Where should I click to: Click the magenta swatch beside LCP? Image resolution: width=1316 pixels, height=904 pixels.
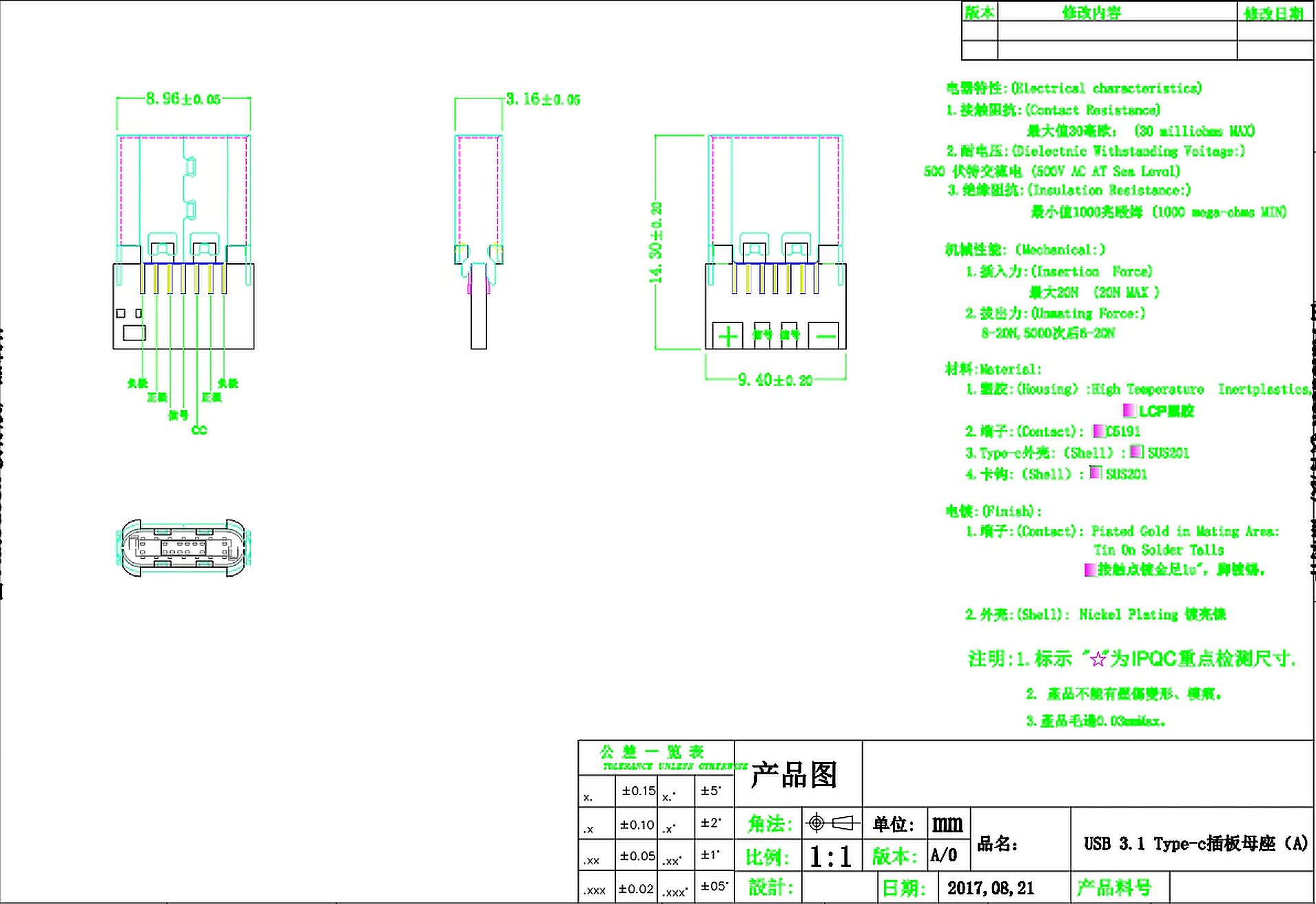tap(1129, 411)
